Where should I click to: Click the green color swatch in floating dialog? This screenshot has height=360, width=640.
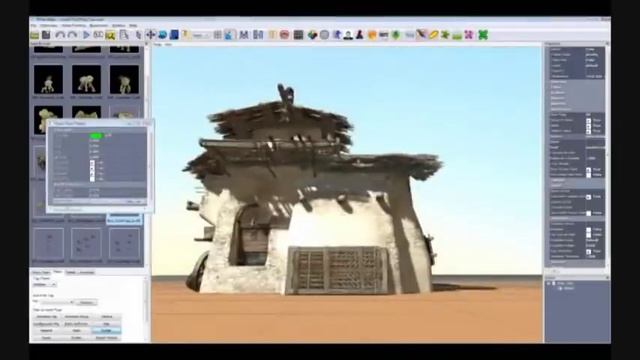(96, 136)
